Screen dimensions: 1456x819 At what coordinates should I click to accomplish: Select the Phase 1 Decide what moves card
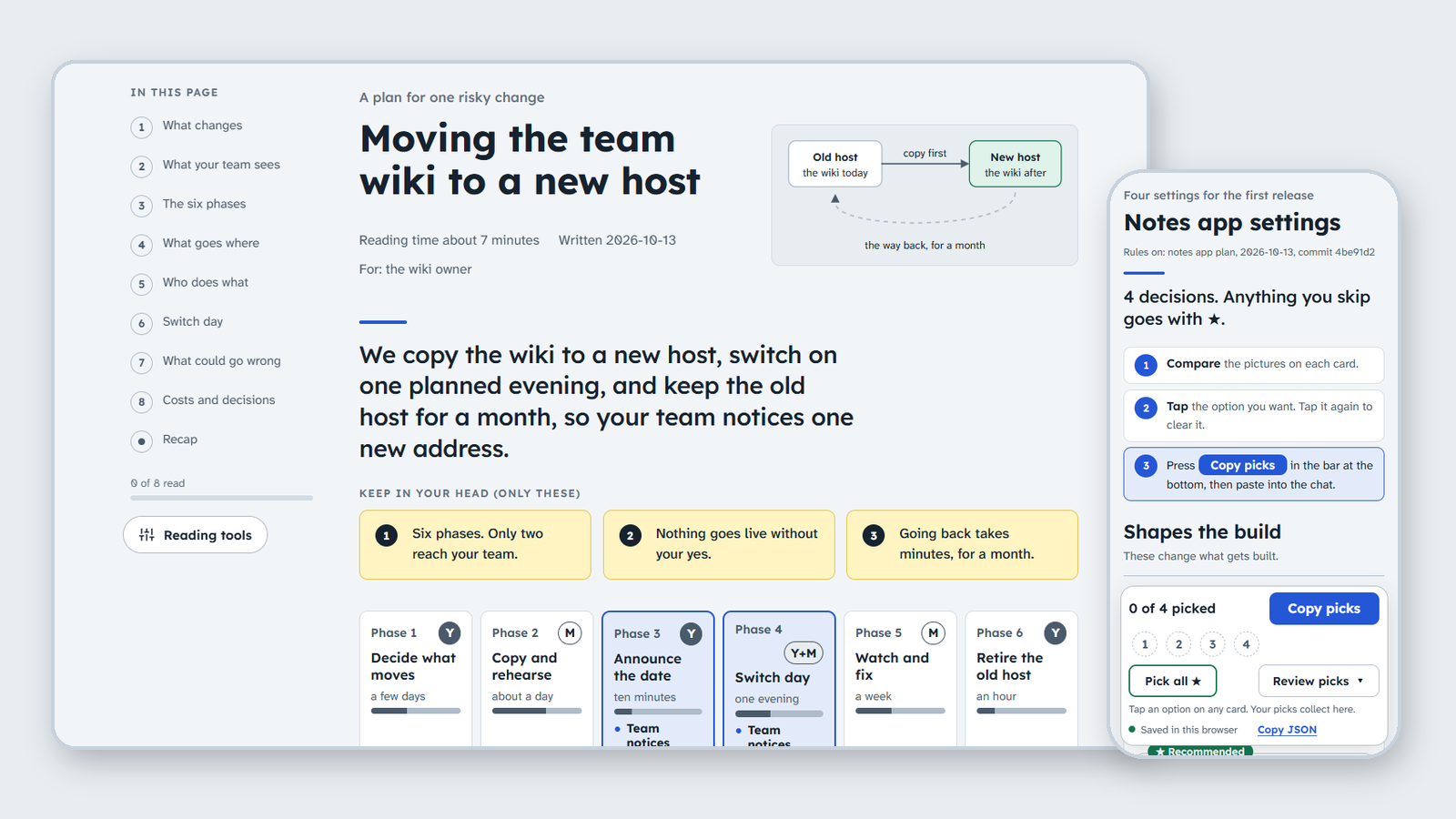pos(415,679)
